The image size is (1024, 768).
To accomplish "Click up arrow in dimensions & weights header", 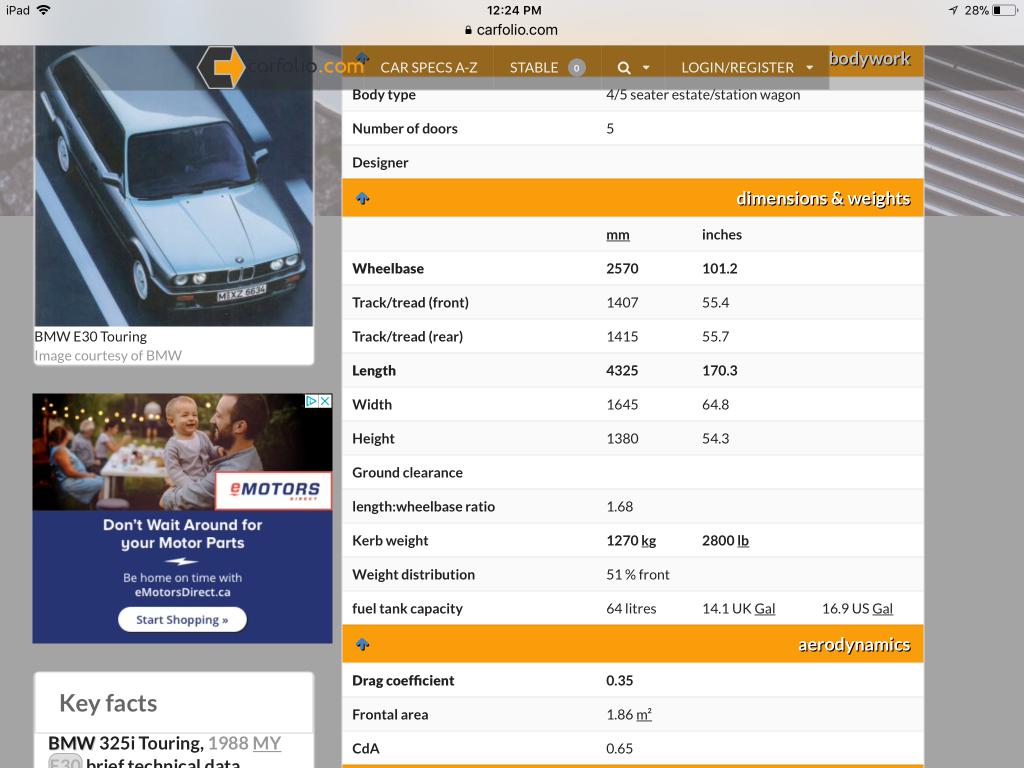I will (x=362, y=198).
